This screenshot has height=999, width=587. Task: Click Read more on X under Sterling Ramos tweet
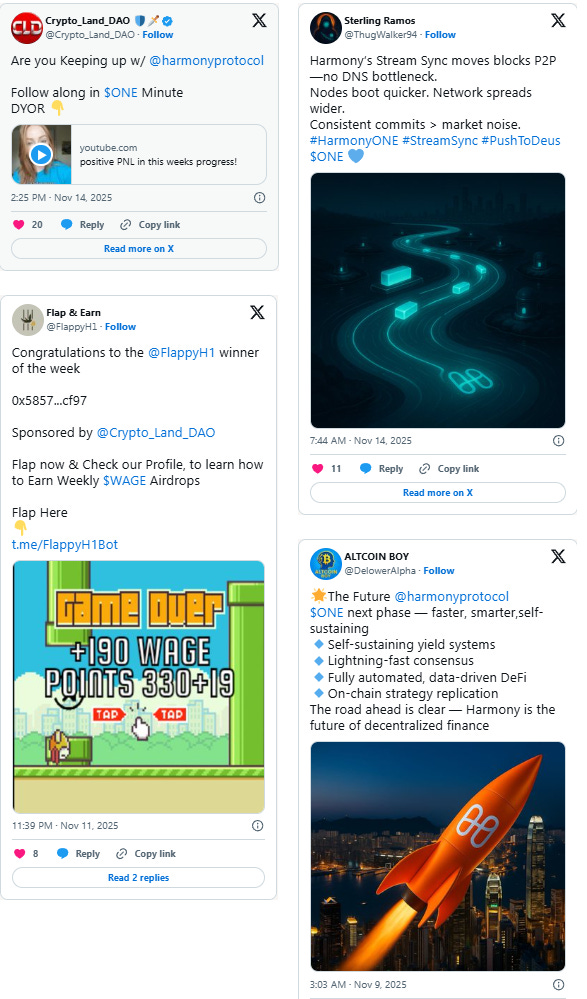(x=438, y=492)
